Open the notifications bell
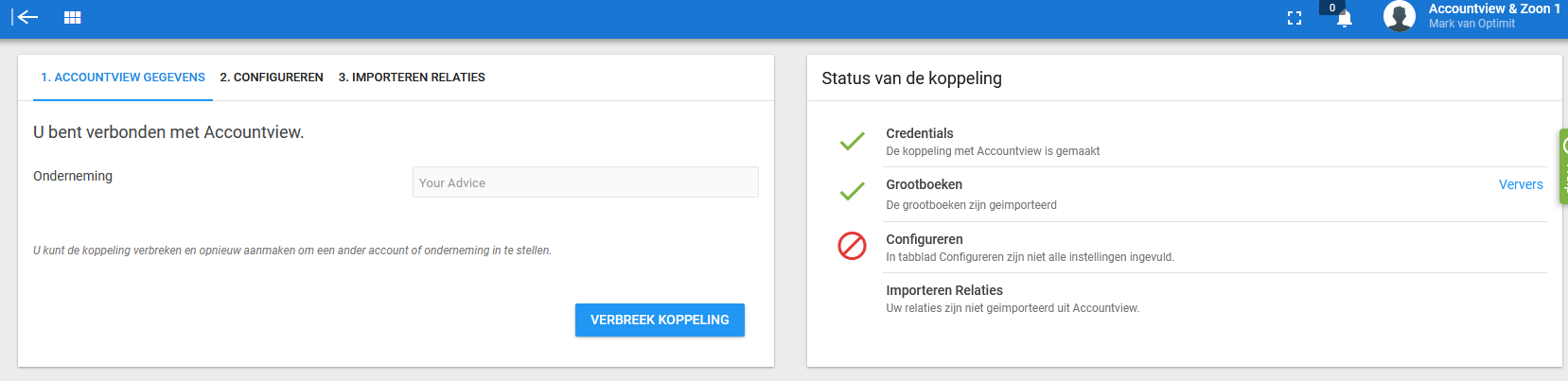Screen dimensions: 1568x381 pyautogui.click(x=1344, y=19)
